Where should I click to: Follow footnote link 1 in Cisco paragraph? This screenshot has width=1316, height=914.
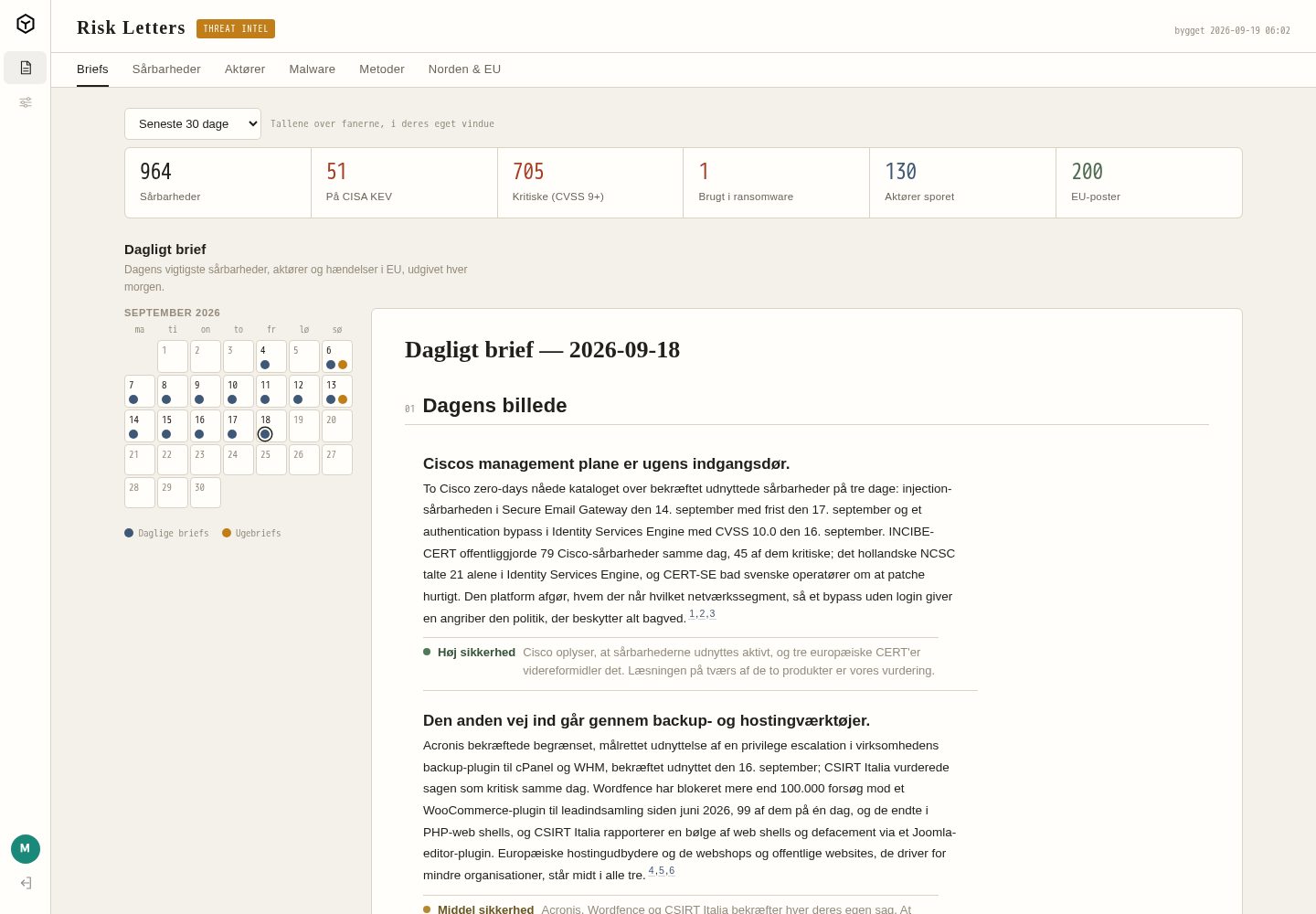click(692, 614)
